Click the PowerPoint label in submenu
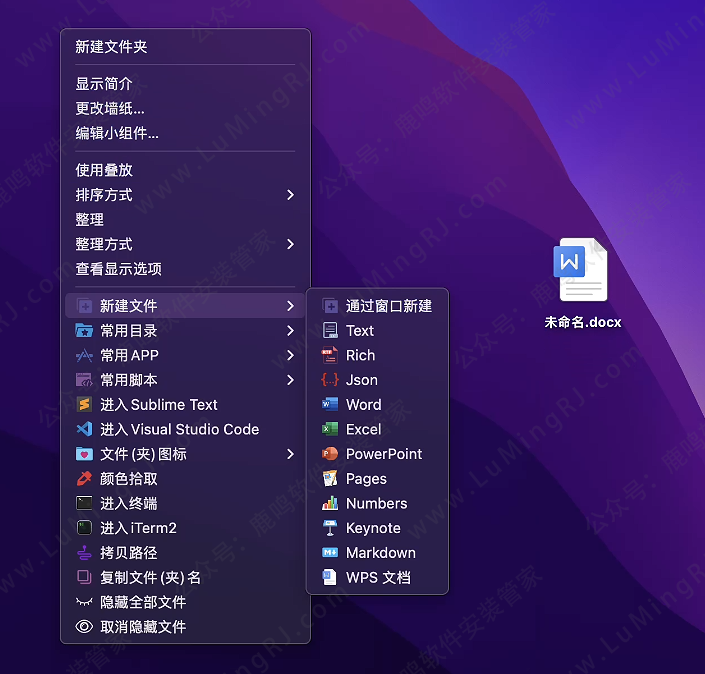 tap(384, 454)
